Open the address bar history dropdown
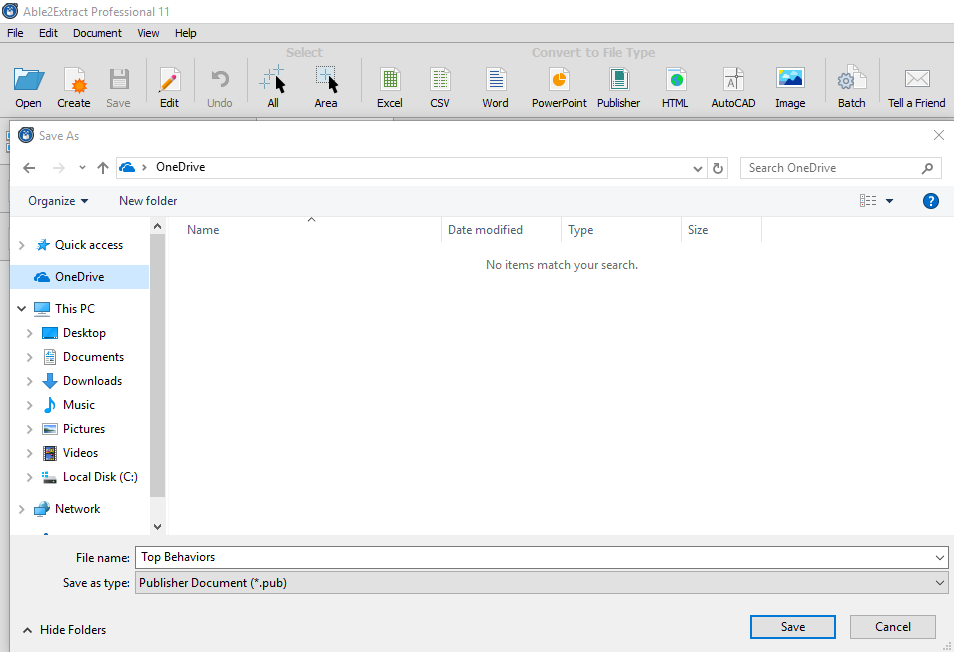The width and height of the screenshot is (954, 652). 698,168
